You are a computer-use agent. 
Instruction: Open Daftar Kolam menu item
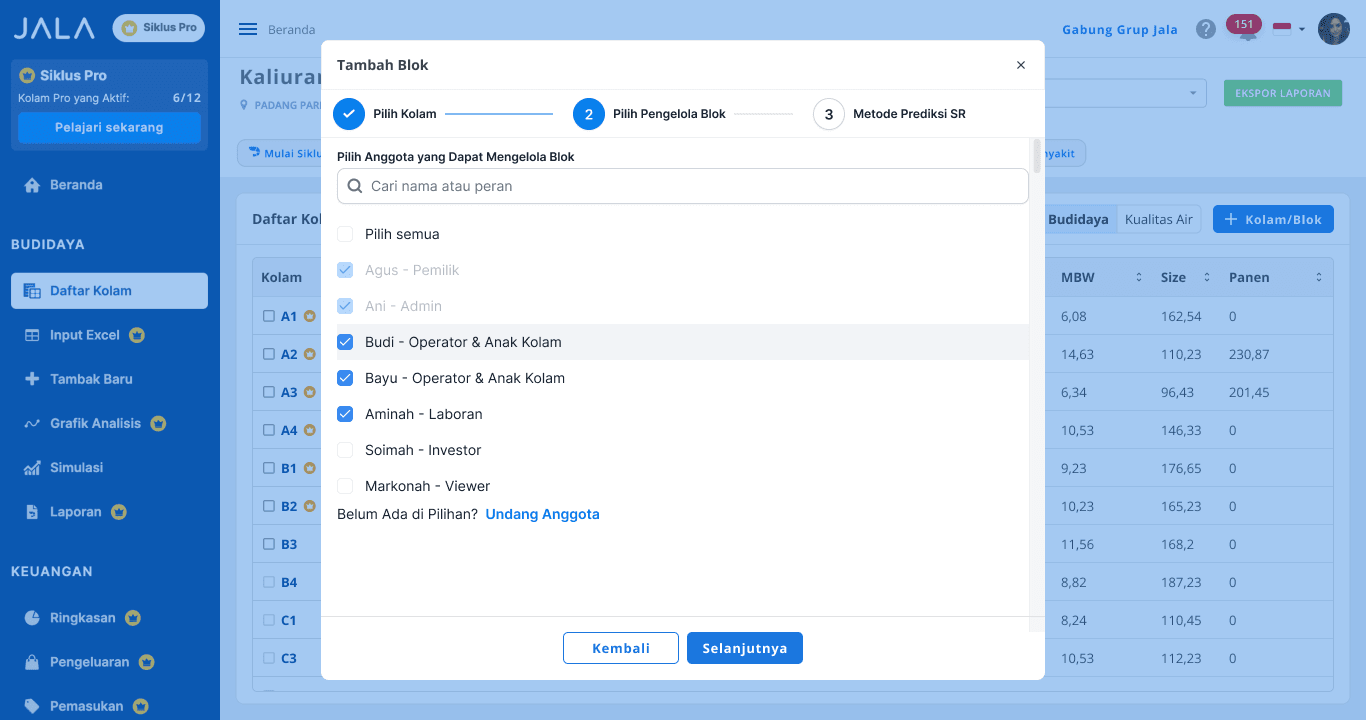click(x=110, y=291)
